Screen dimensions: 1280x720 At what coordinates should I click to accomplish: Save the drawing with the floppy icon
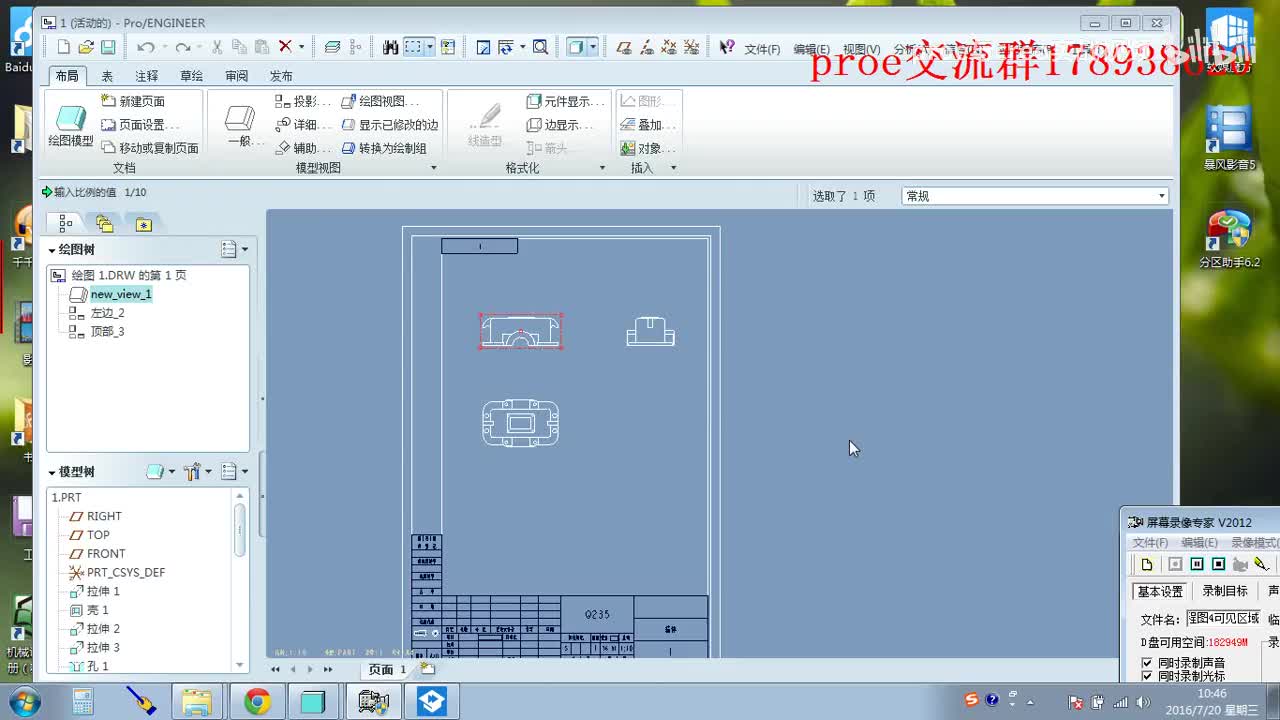click(108, 47)
